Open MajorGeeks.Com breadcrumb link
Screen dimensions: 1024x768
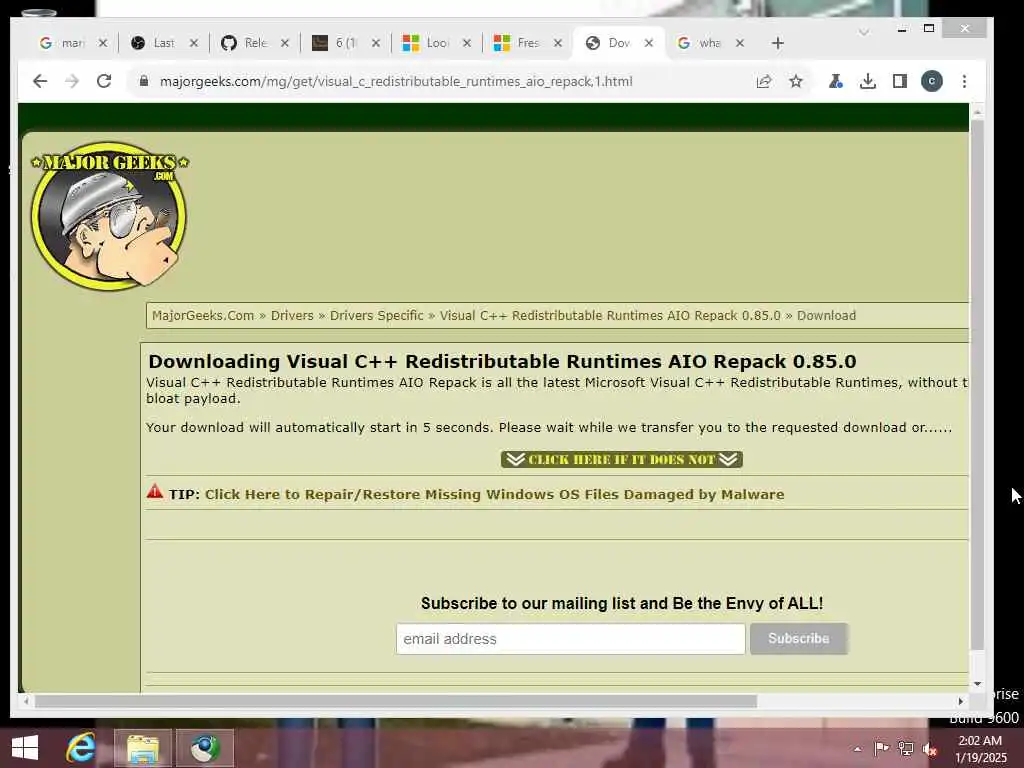point(202,315)
